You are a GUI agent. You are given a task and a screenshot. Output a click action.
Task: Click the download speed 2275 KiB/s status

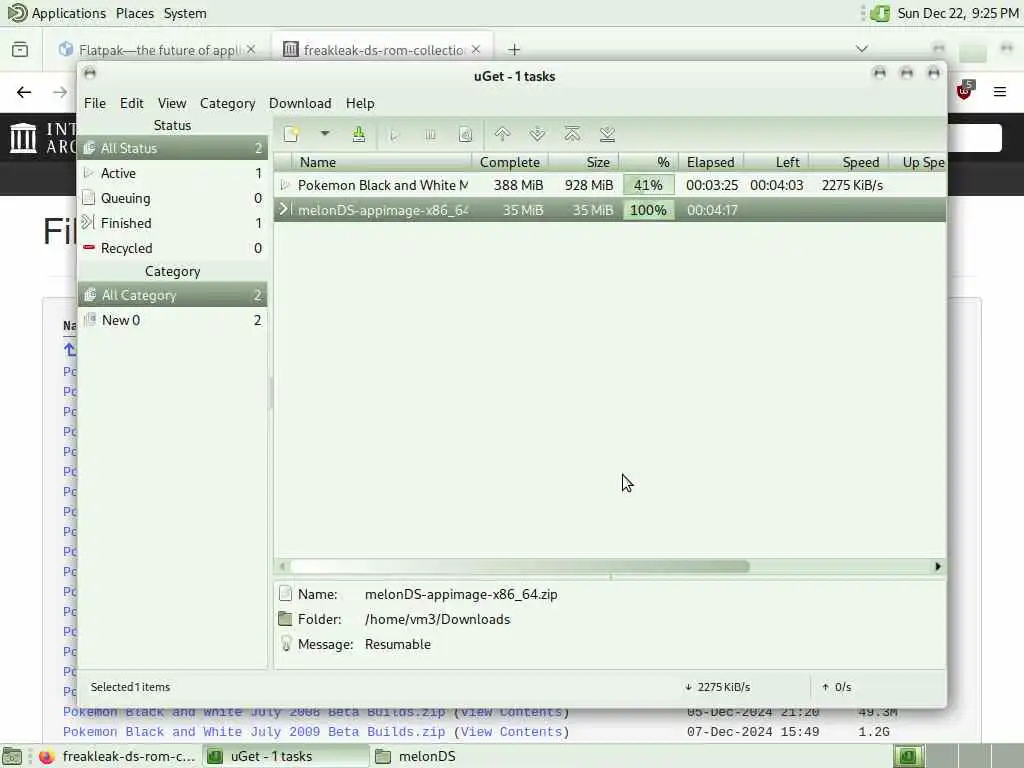(x=718, y=687)
